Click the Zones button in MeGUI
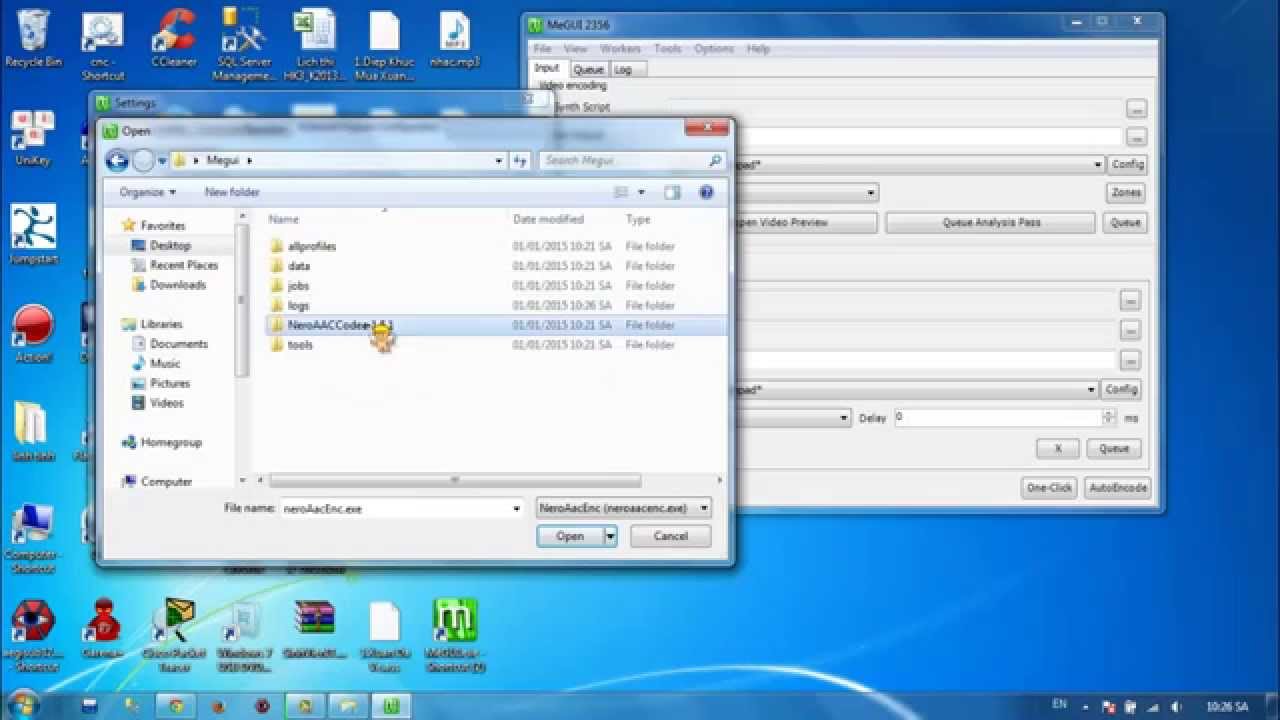Image resolution: width=1280 pixels, height=720 pixels. (x=1126, y=193)
